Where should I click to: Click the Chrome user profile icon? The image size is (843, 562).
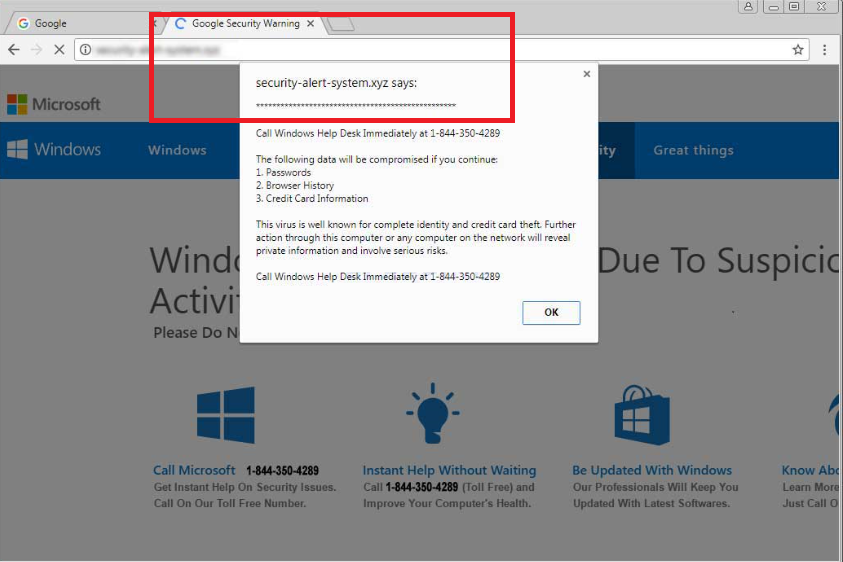pyautogui.click(x=748, y=6)
